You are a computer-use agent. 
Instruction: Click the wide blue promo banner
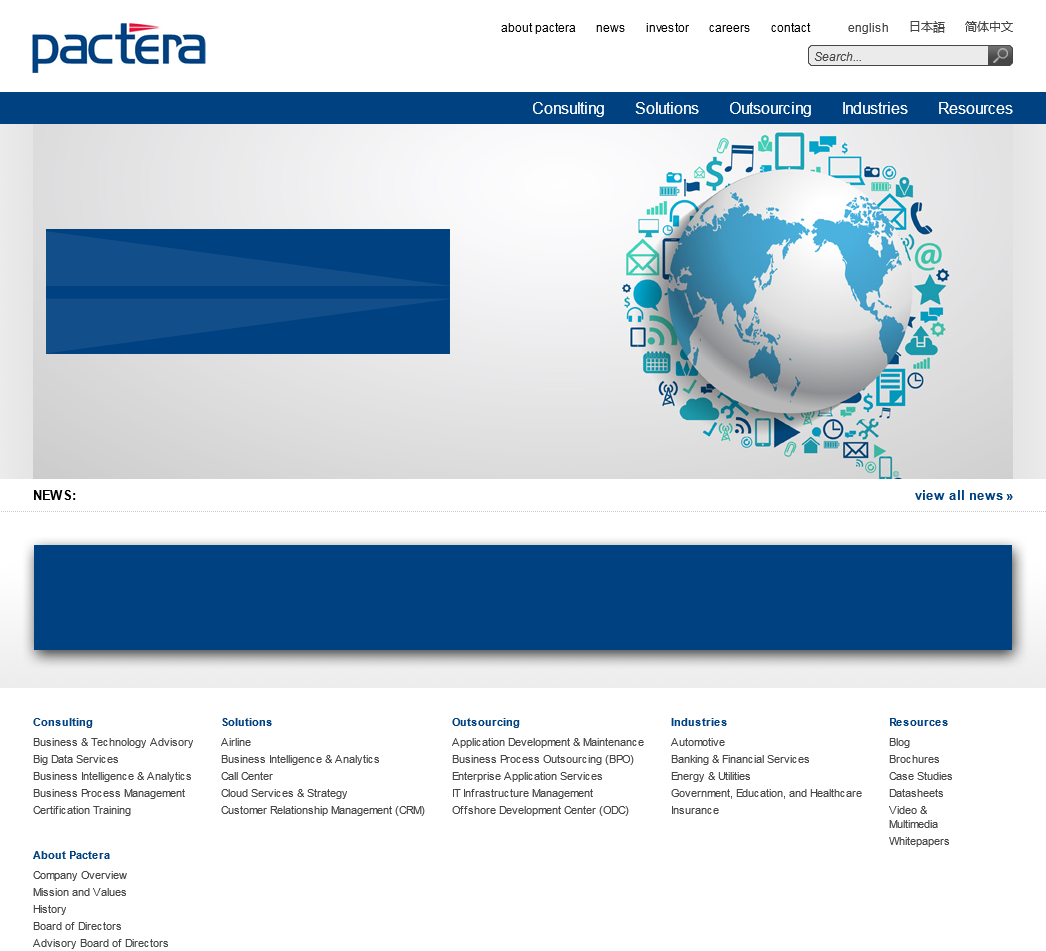coord(523,598)
